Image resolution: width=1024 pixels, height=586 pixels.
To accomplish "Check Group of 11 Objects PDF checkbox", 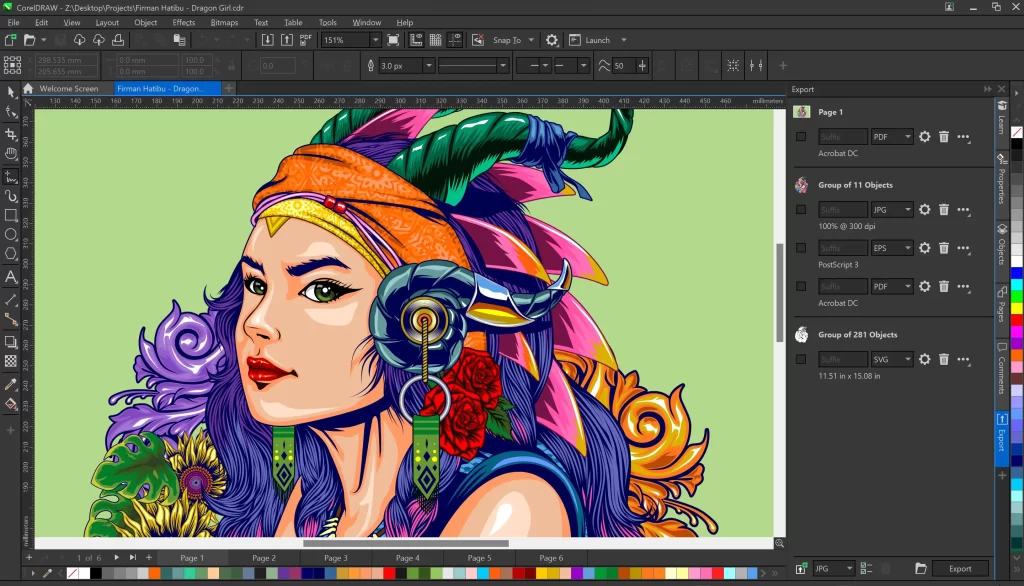I will tap(801, 286).
